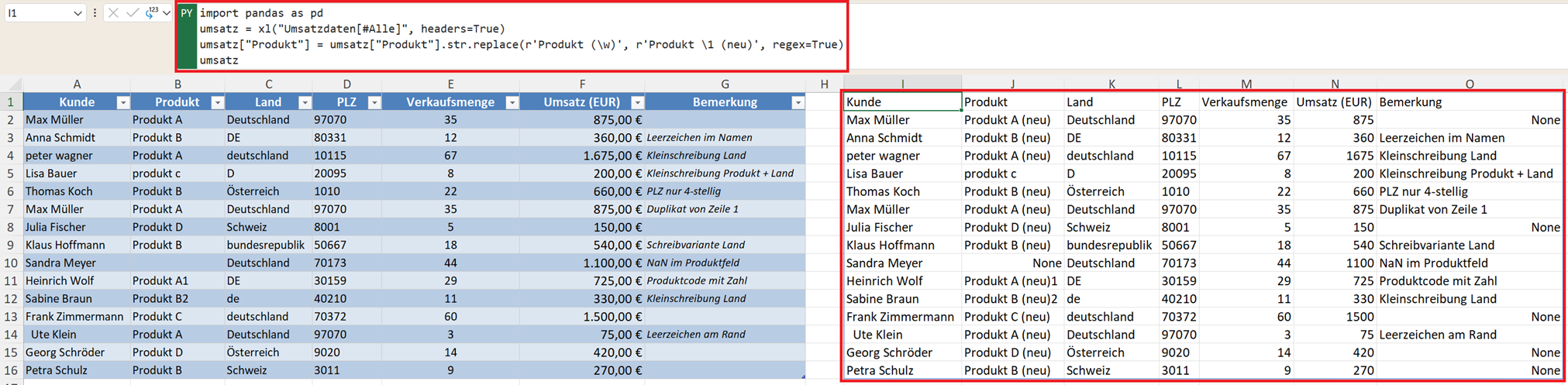Viewport: 1568px width, 385px height.
Task: Click the Python output type icon
Action: [x=151, y=12]
